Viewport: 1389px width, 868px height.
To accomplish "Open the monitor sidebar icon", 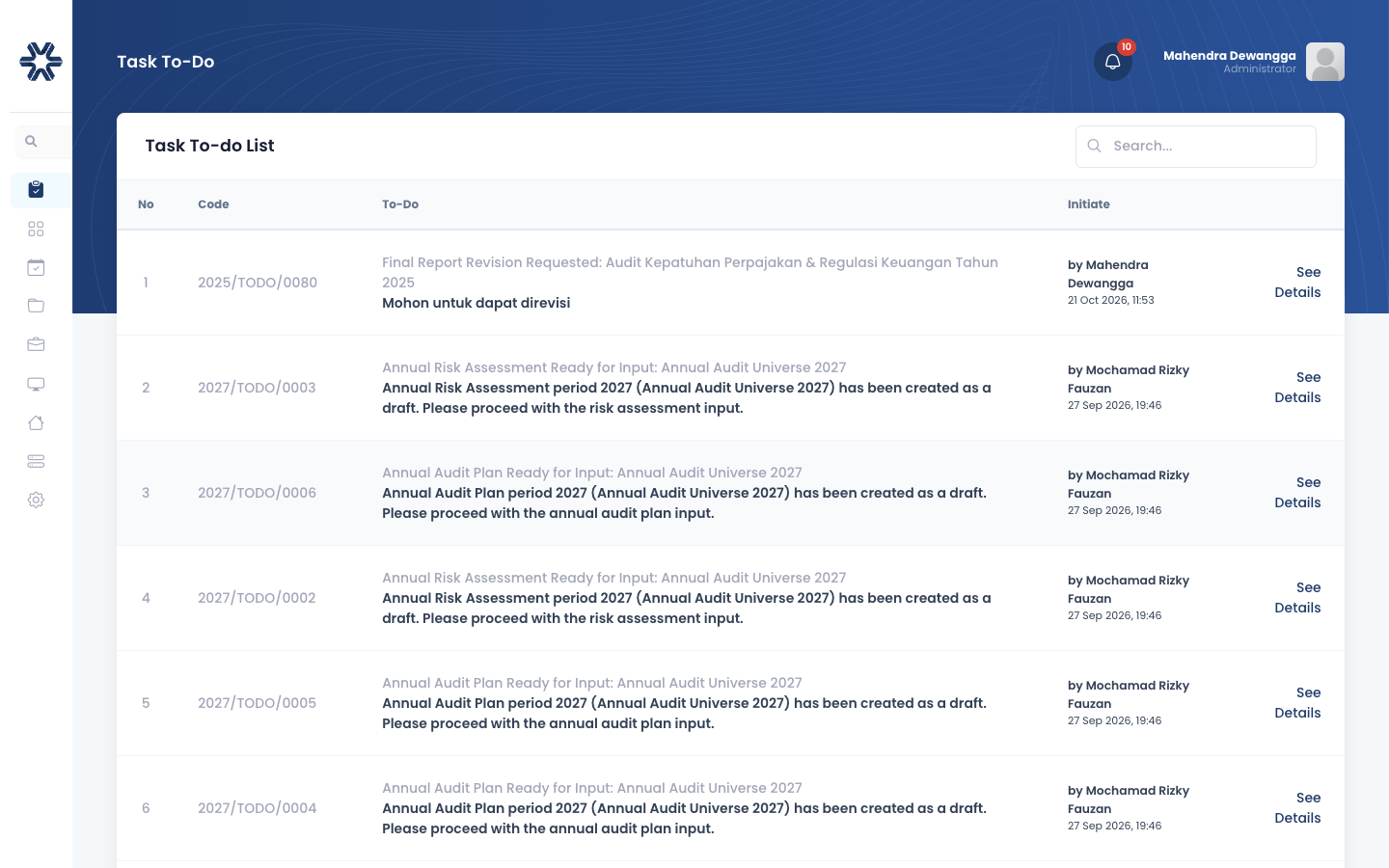I will pyautogui.click(x=36, y=384).
